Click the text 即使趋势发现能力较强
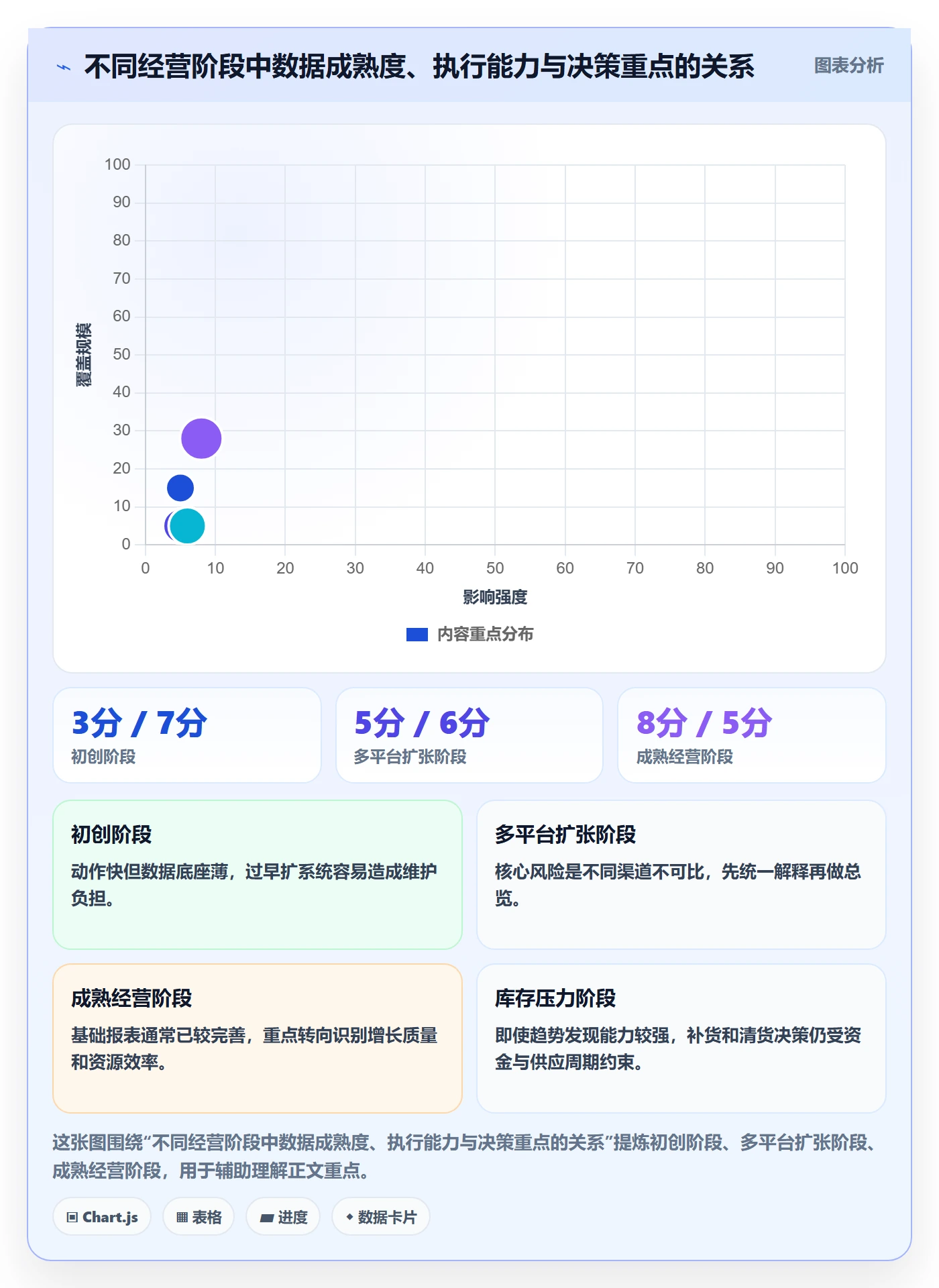This screenshot has height=1288, width=939. click(x=582, y=1035)
